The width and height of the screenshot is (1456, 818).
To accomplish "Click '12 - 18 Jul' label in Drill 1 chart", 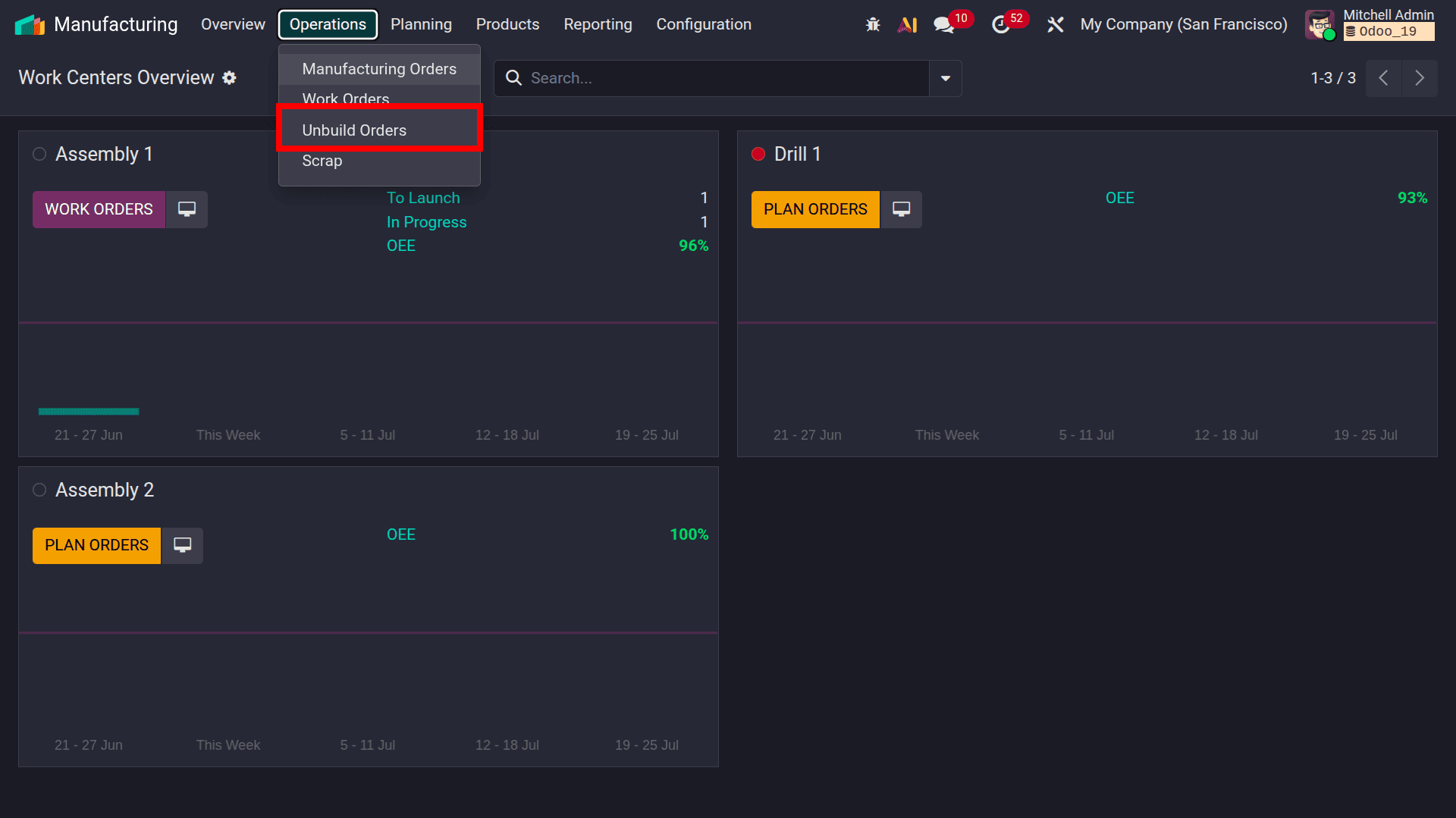I will pyautogui.click(x=1225, y=435).
